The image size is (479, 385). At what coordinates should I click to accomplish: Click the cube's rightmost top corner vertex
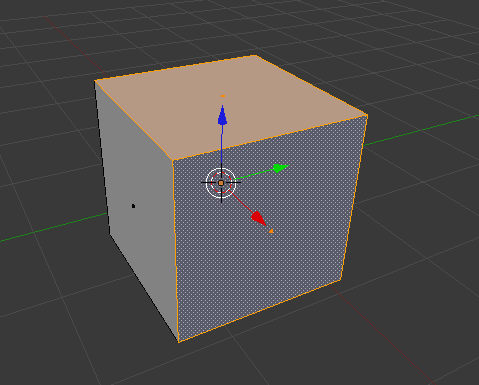point(367,115)
